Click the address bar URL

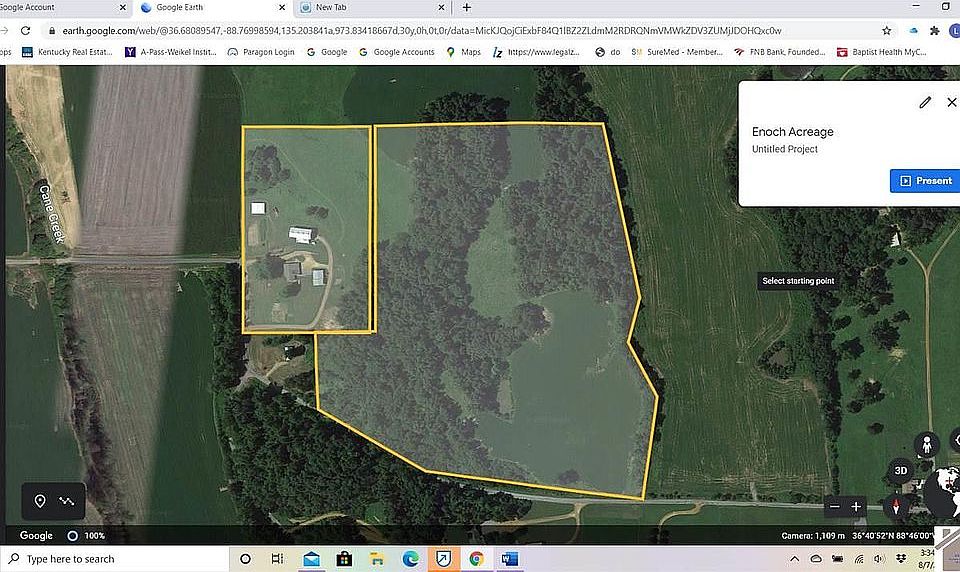click(421, 31)
